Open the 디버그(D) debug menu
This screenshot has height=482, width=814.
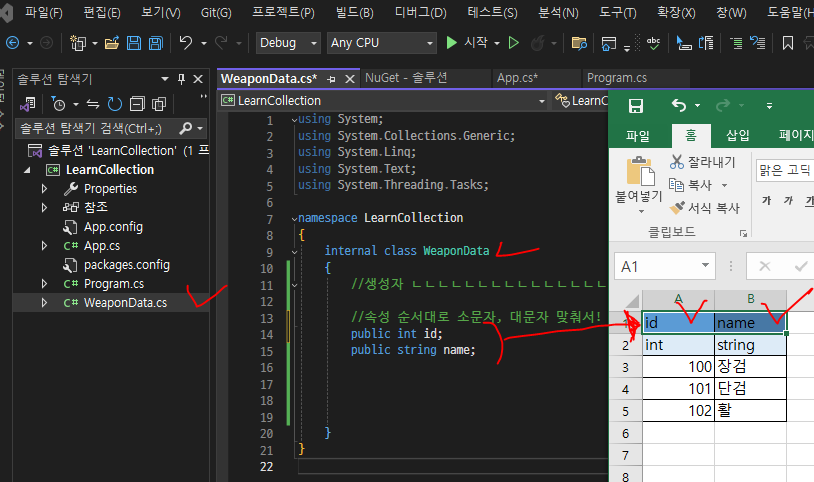pos(420,12)
